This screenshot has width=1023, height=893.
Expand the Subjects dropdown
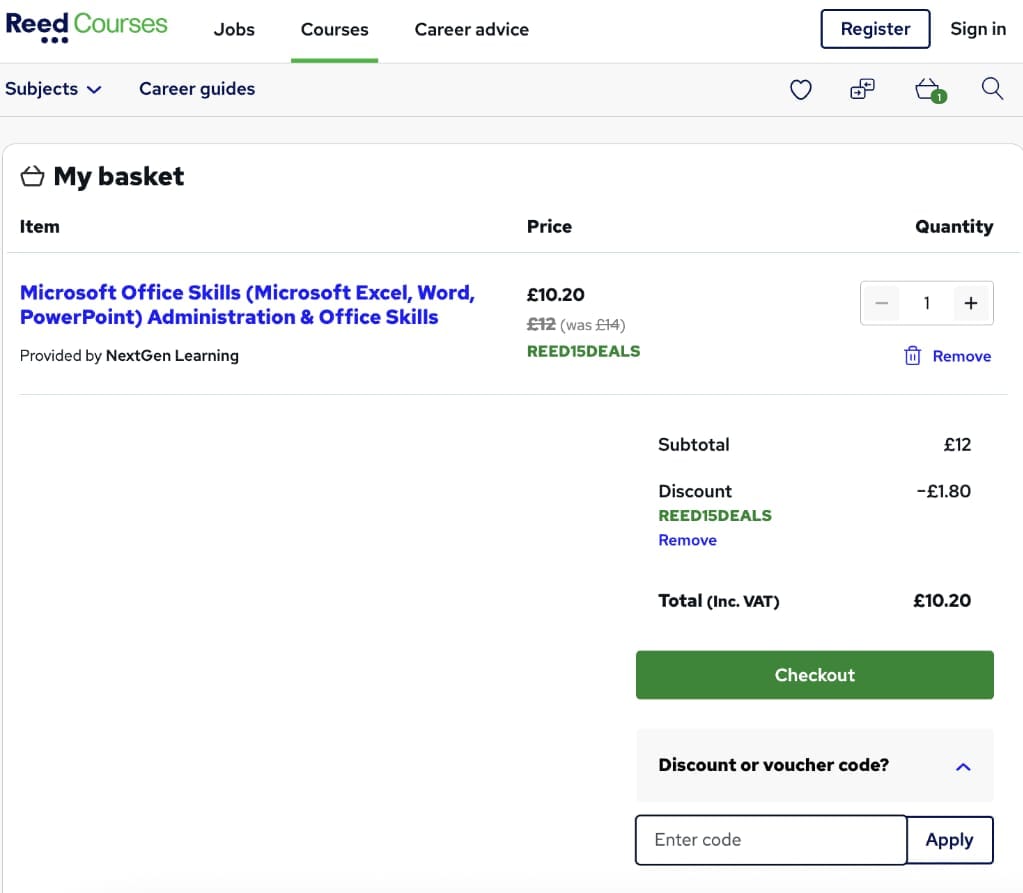click(53, 89)
